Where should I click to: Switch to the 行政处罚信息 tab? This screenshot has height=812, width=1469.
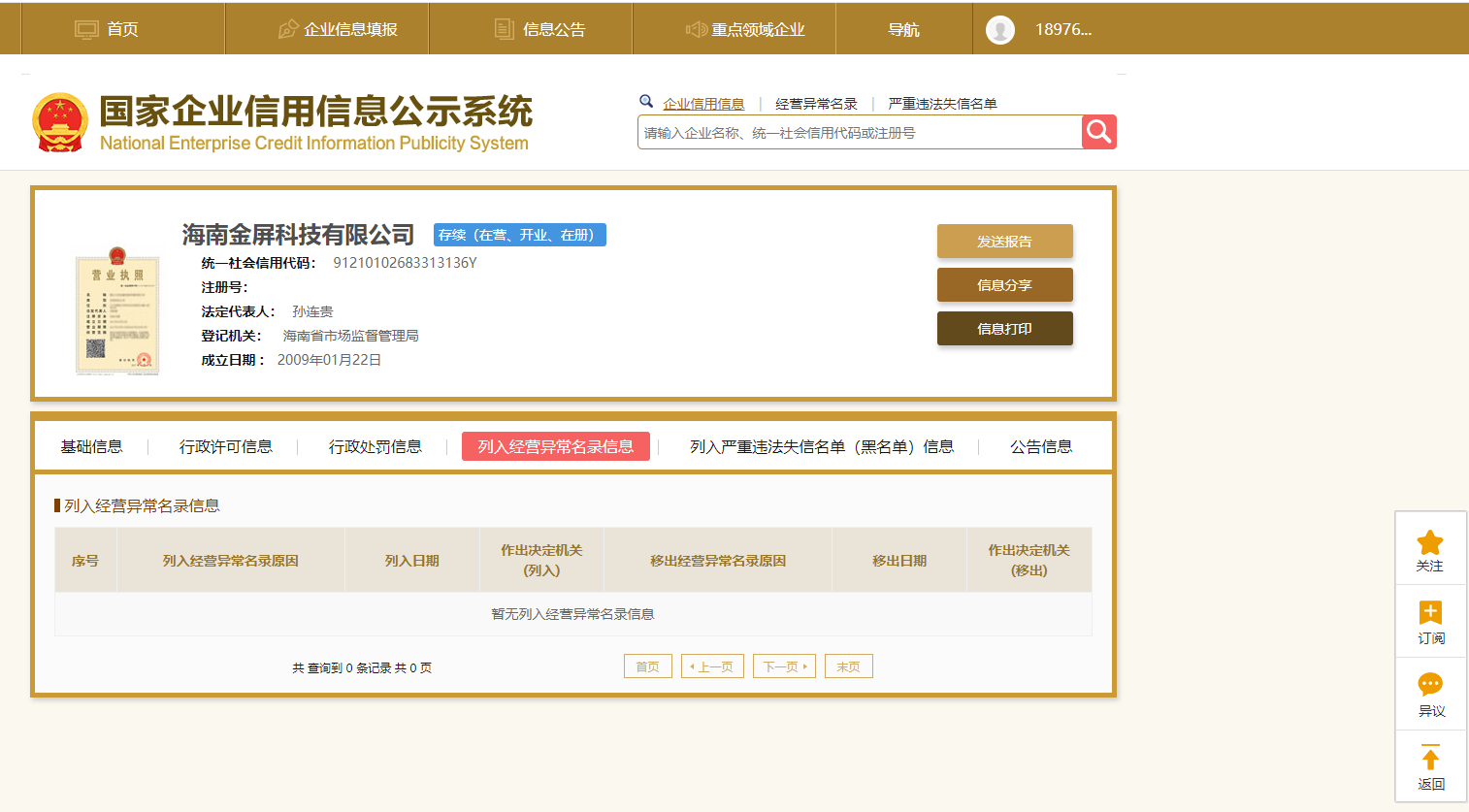tap(375, 446)
